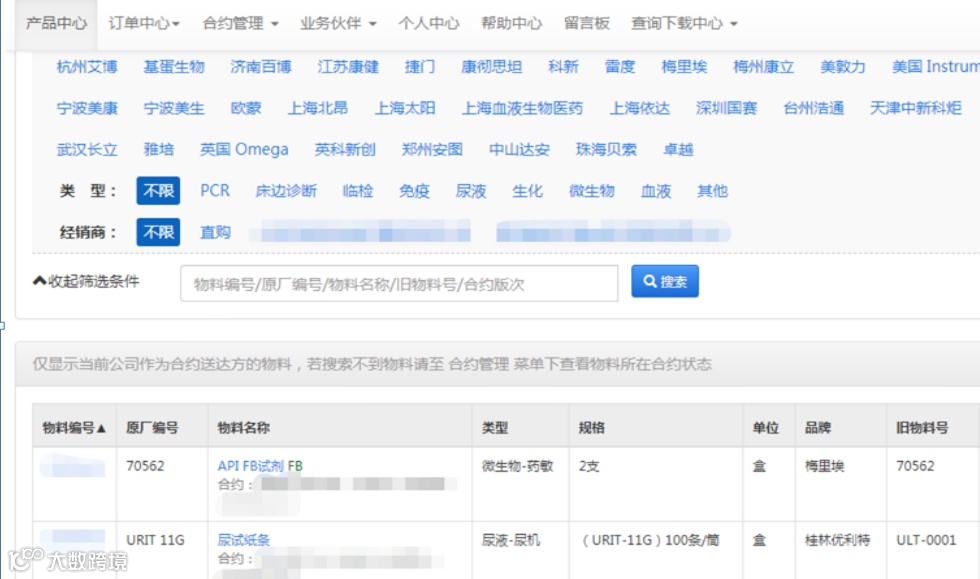Select brand 宁波美康
The image size is (980, 579).
pos(87,108)
